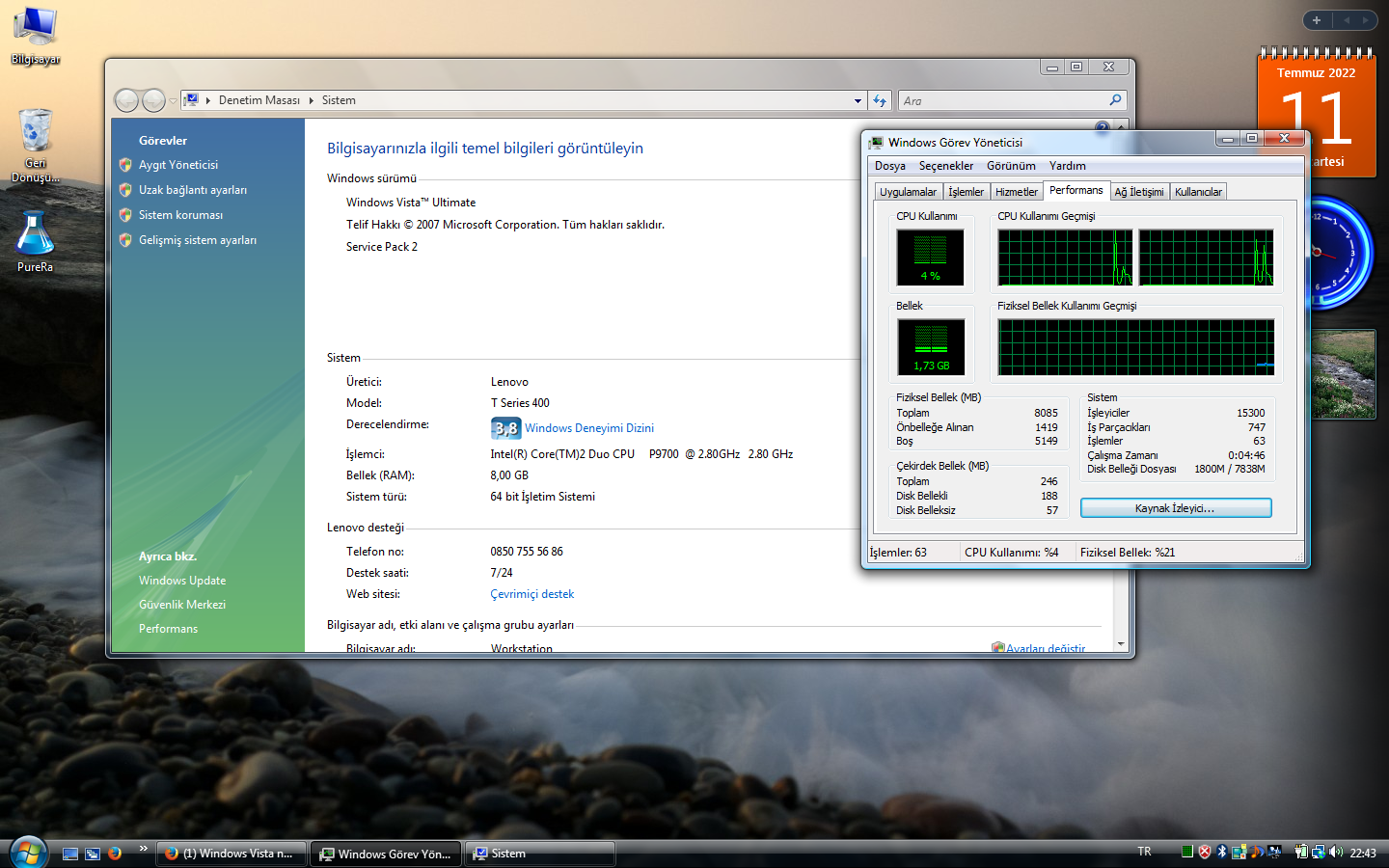The image size is (1389, 868).
Task: Open the red security shield tray icon
Action: click(x=1204, y=852)
